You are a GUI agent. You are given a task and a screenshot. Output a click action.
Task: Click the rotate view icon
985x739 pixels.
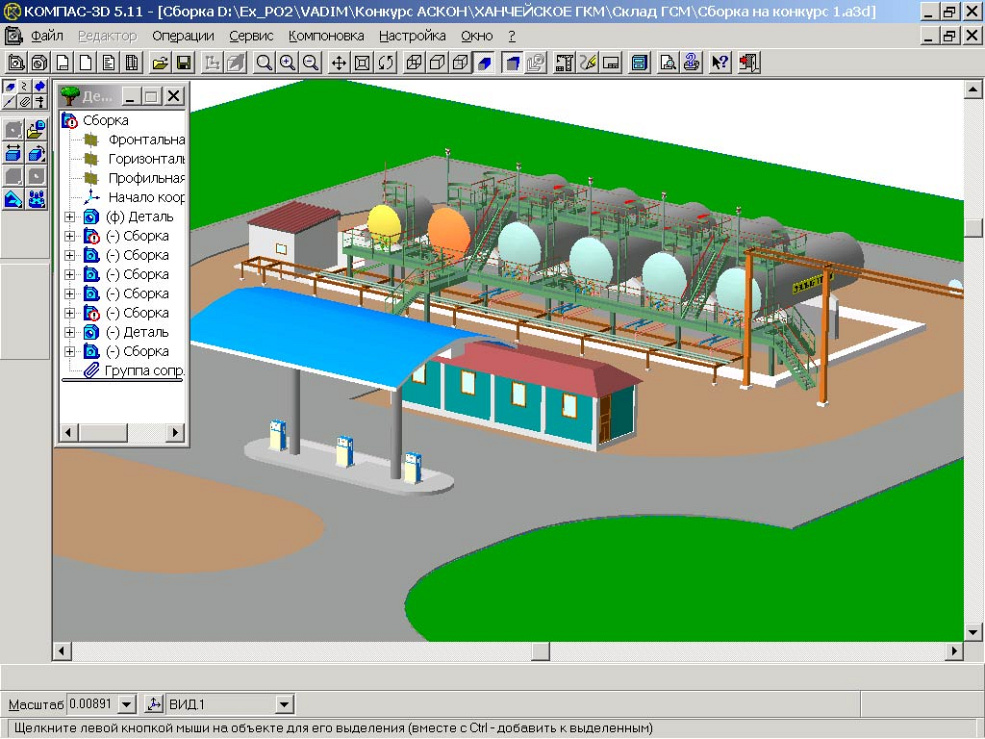[386, 63]
